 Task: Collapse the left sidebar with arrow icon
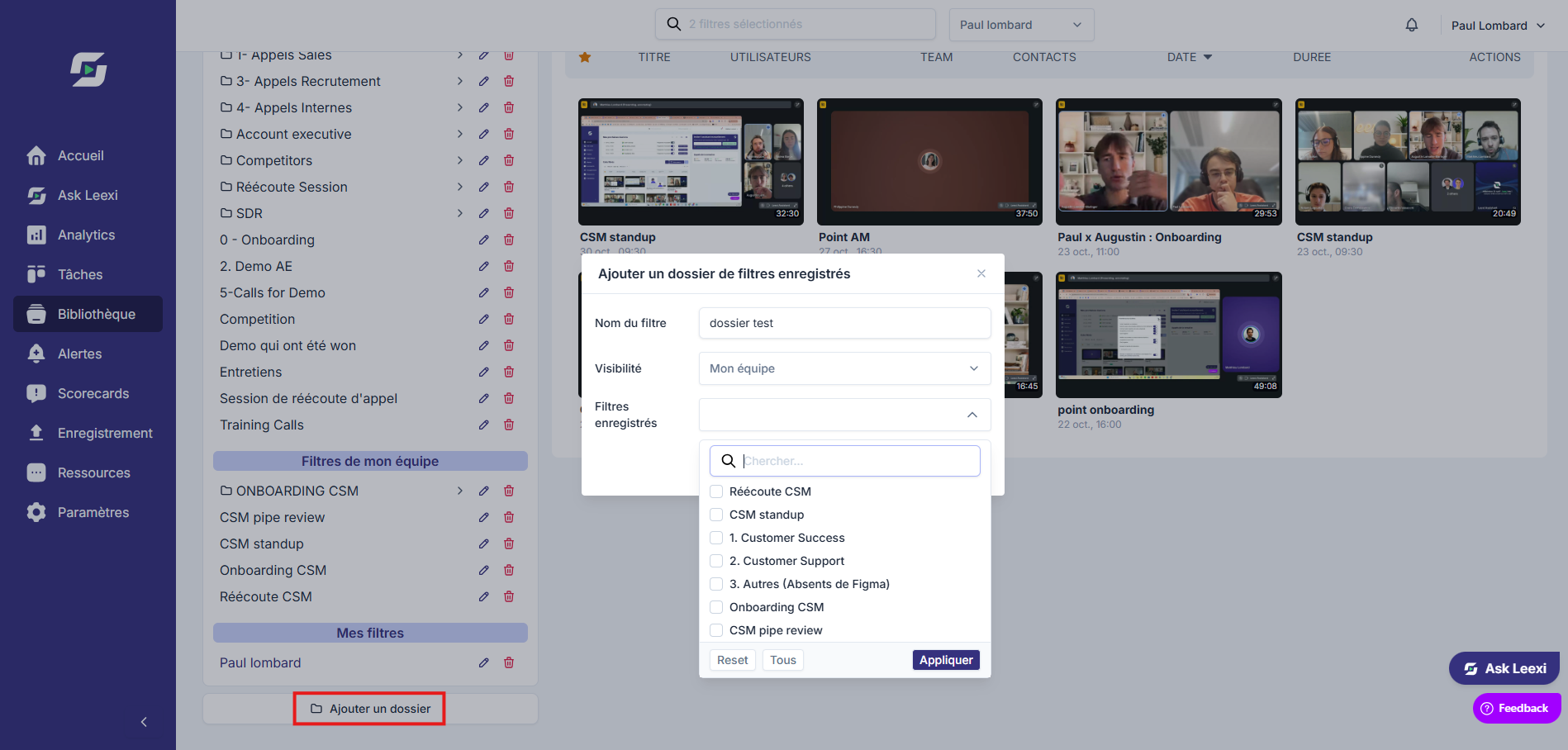coord(144,722)
